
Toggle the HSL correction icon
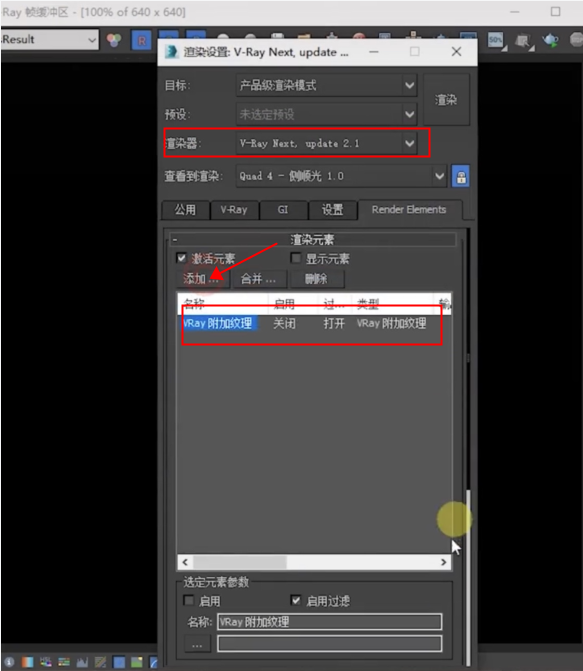(x=45, y=662)
